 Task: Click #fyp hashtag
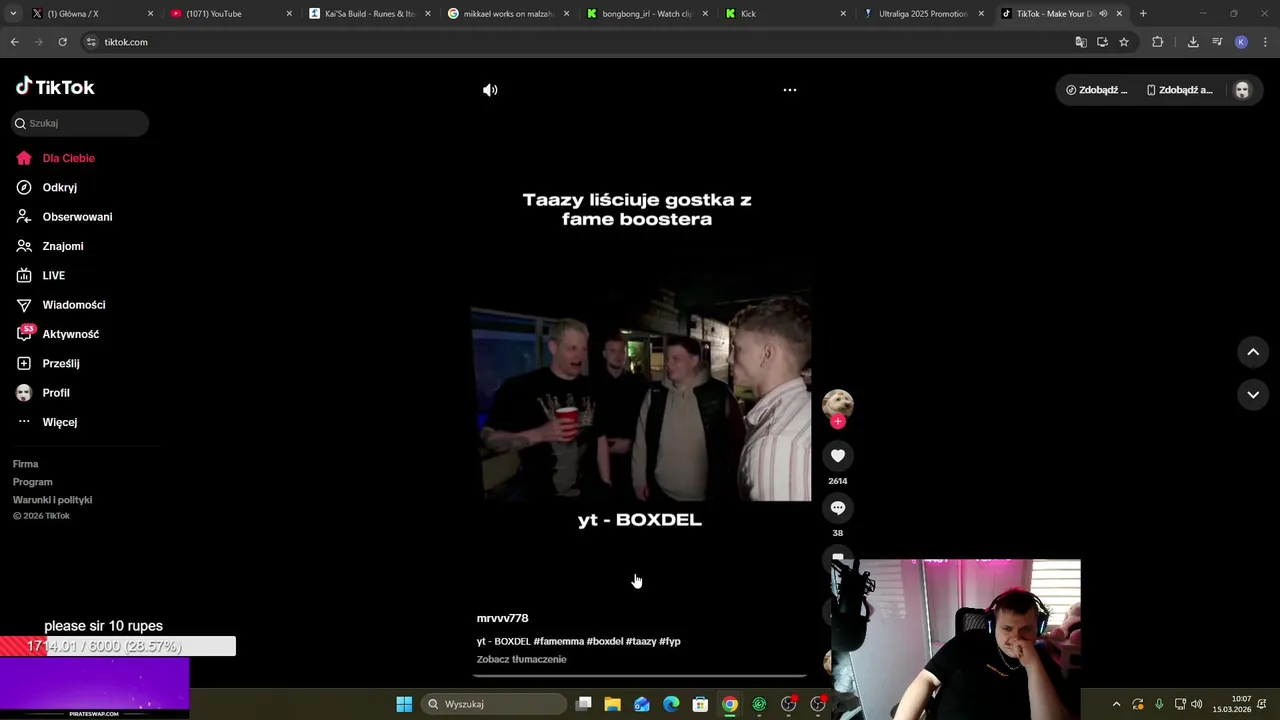[x=670, y=641]
